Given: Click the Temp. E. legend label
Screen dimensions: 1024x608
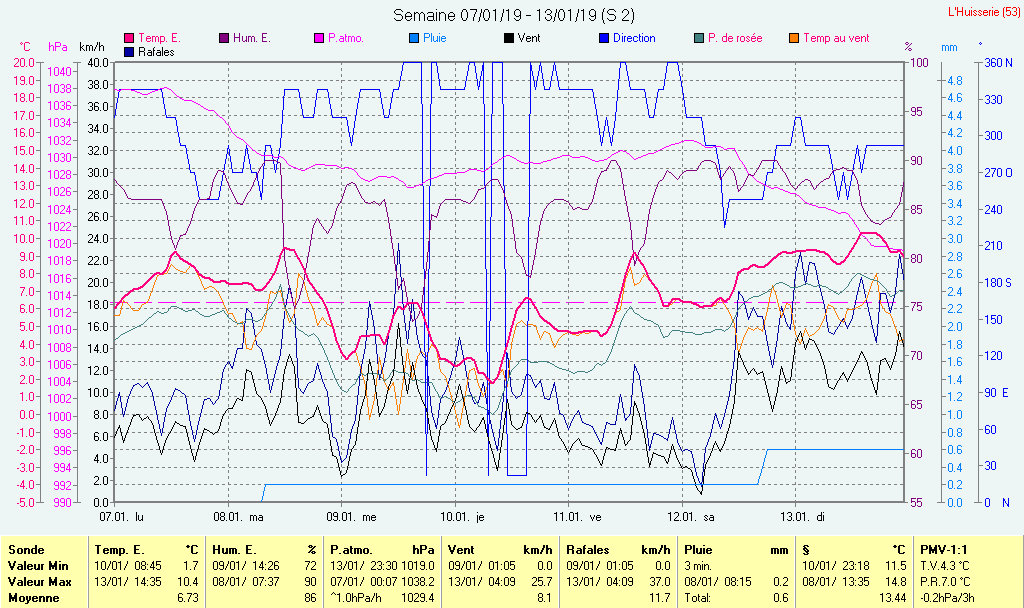Looking at the screenshot, I should tap(159, 38).
